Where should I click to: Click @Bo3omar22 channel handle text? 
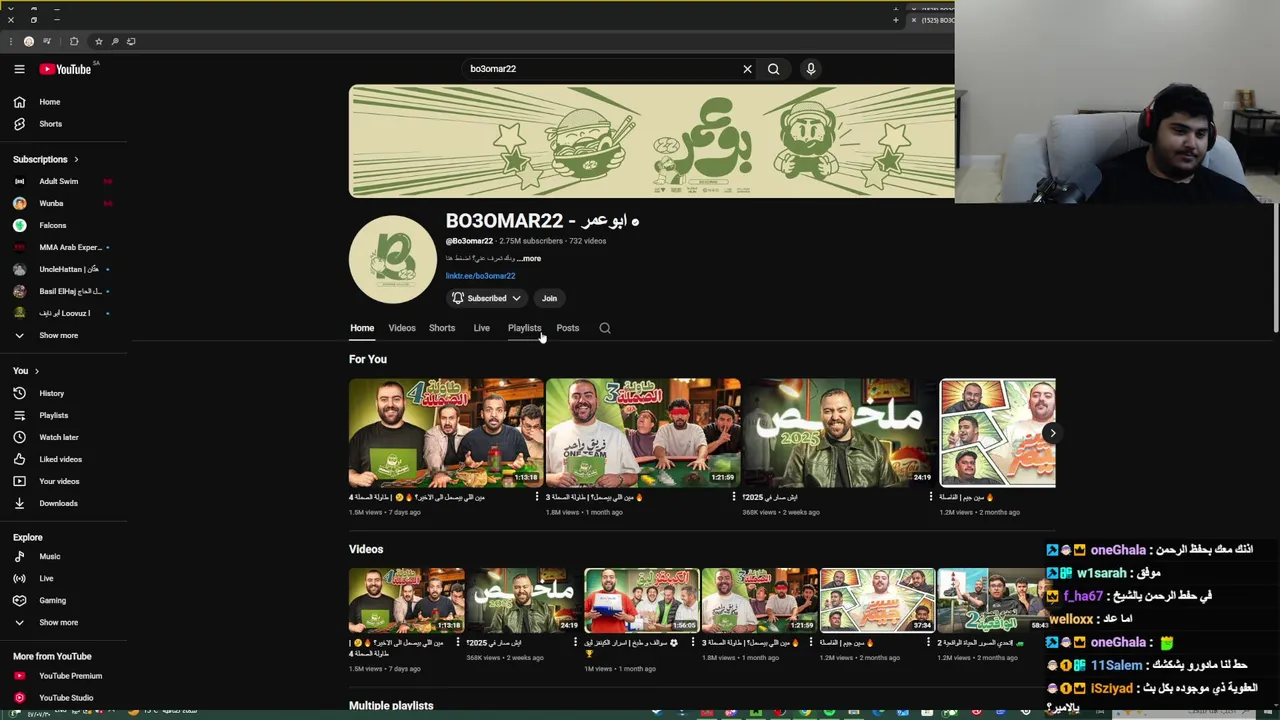pyautogui.click(x=469, y=241)
